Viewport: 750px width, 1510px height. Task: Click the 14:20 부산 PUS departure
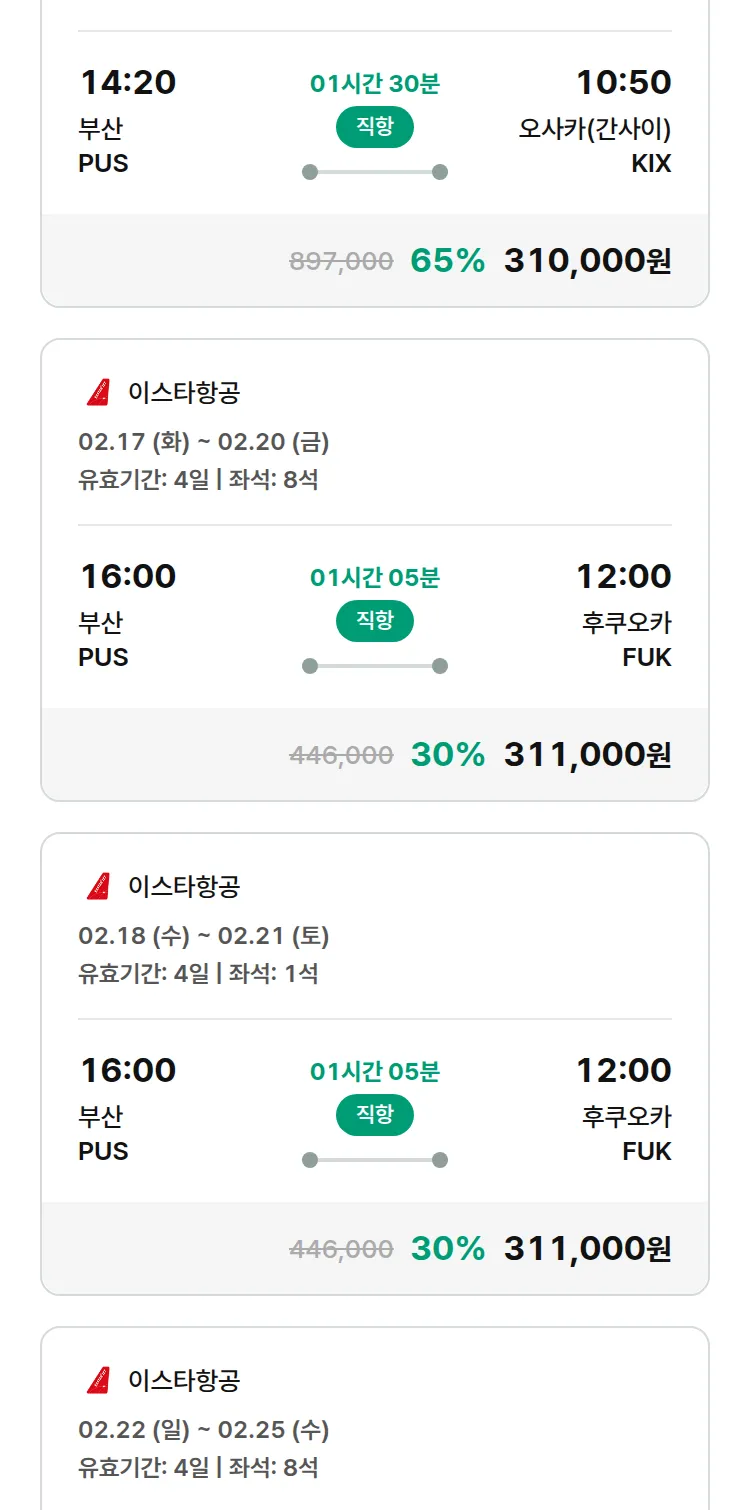tap(127, 120)
